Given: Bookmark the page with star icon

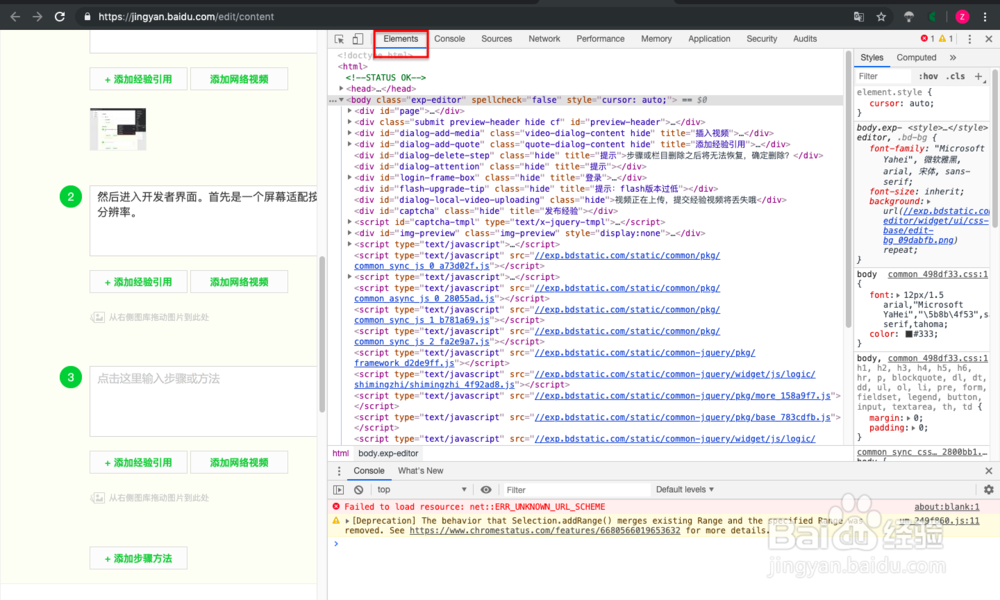Looking at the screenshot, I should (881, 17).
